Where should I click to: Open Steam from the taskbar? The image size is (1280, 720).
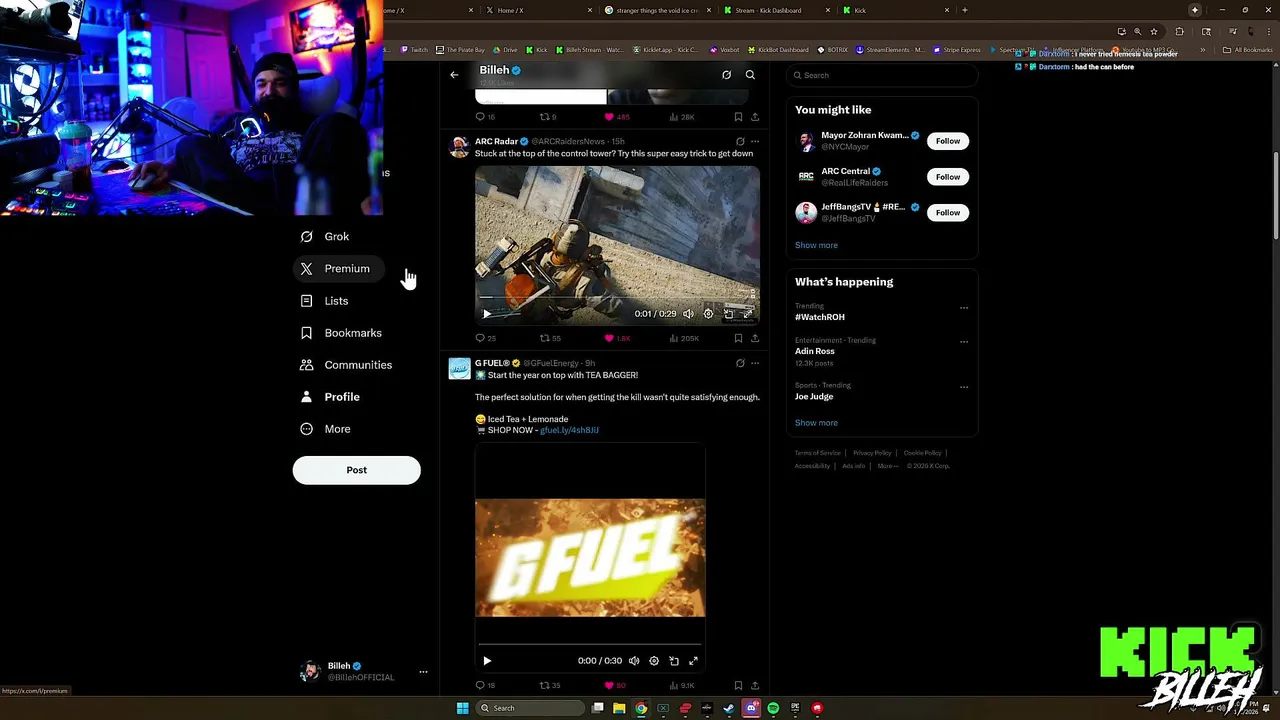click(x=729, y=708)
